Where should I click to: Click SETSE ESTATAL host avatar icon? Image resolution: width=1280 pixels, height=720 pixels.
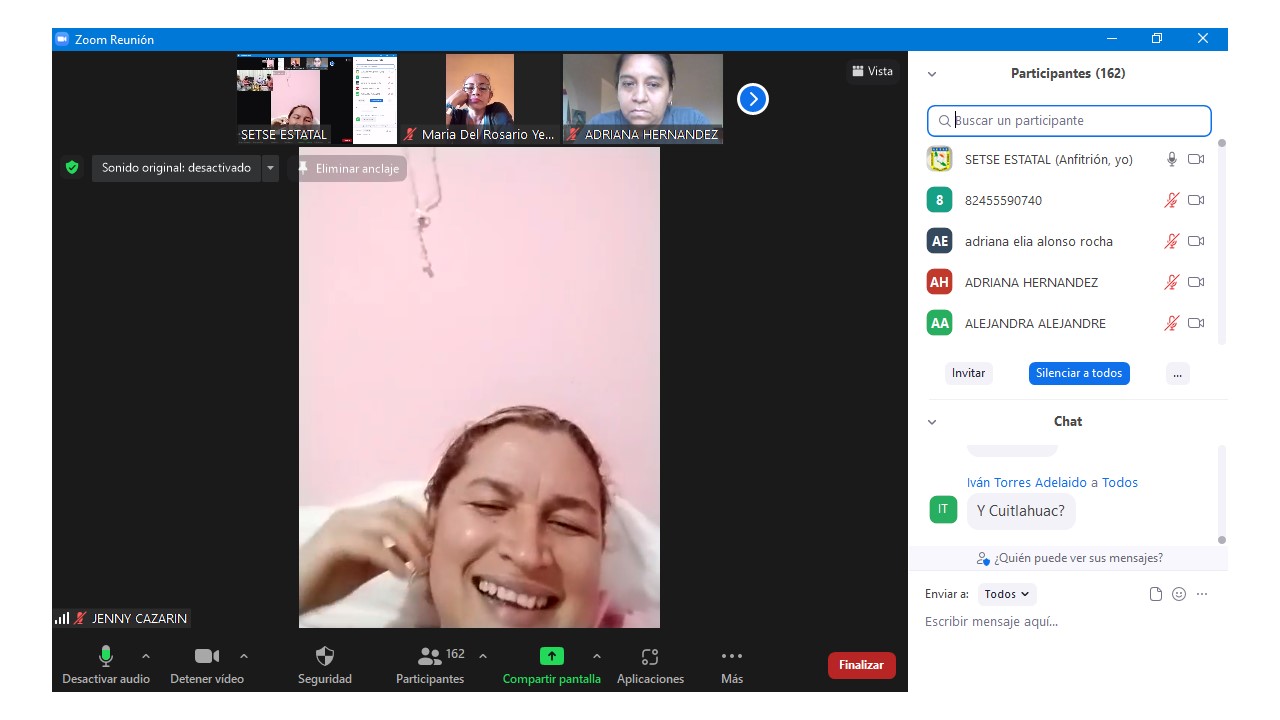(x=939, y=159)
